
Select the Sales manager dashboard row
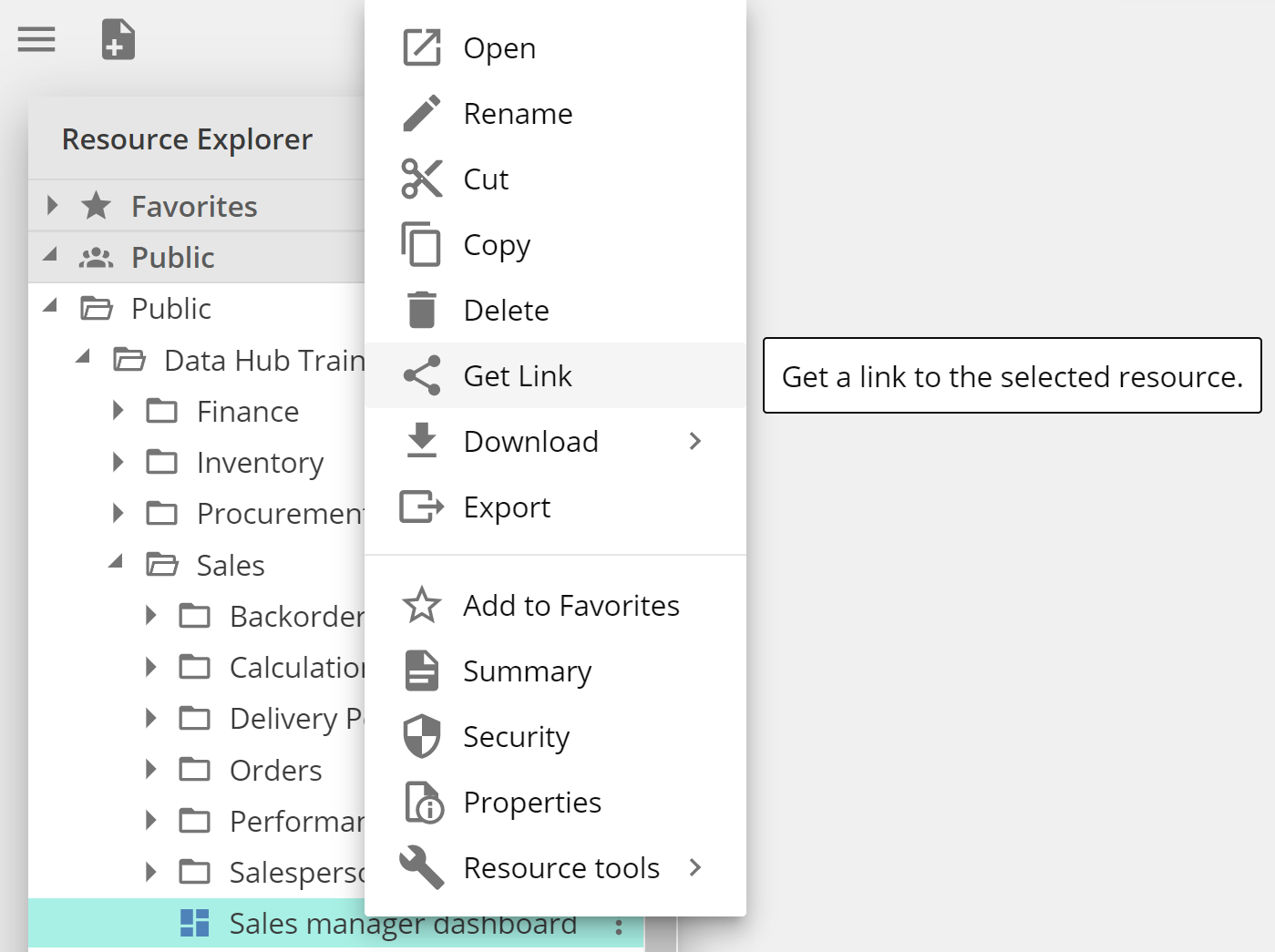pyautogui.click(x=336, y=923)
